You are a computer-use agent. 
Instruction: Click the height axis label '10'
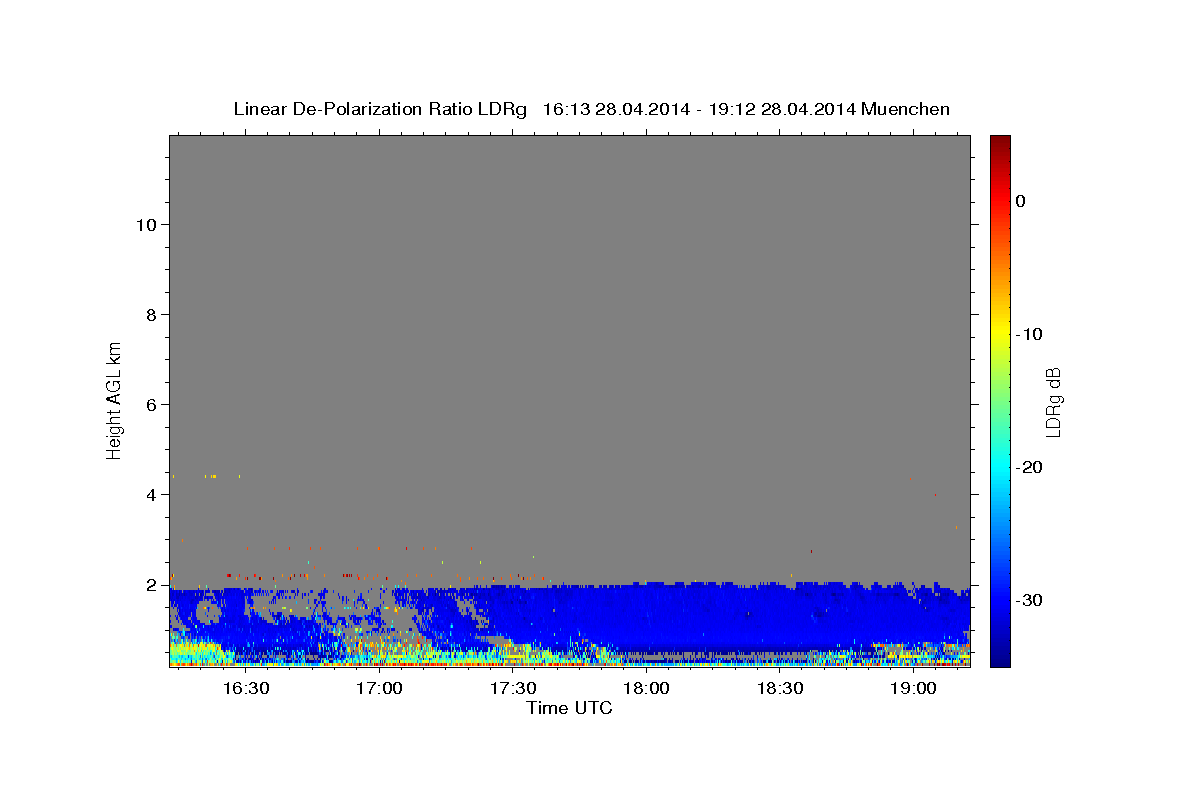click(x=148, y=225)
